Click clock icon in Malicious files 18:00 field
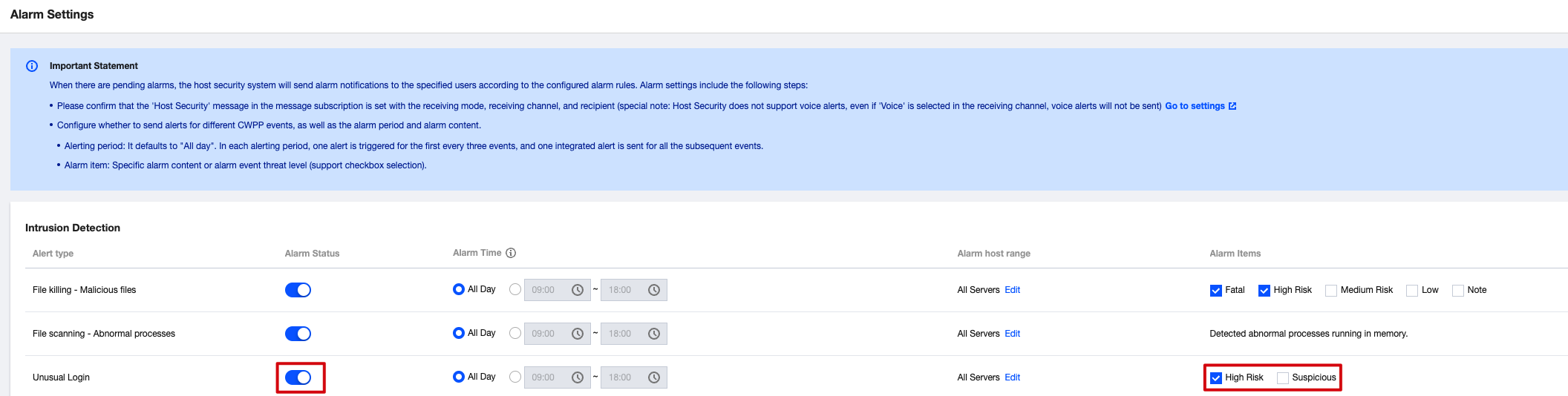Viewport: 1568px width, 396px height. click(x=654, y=290)
